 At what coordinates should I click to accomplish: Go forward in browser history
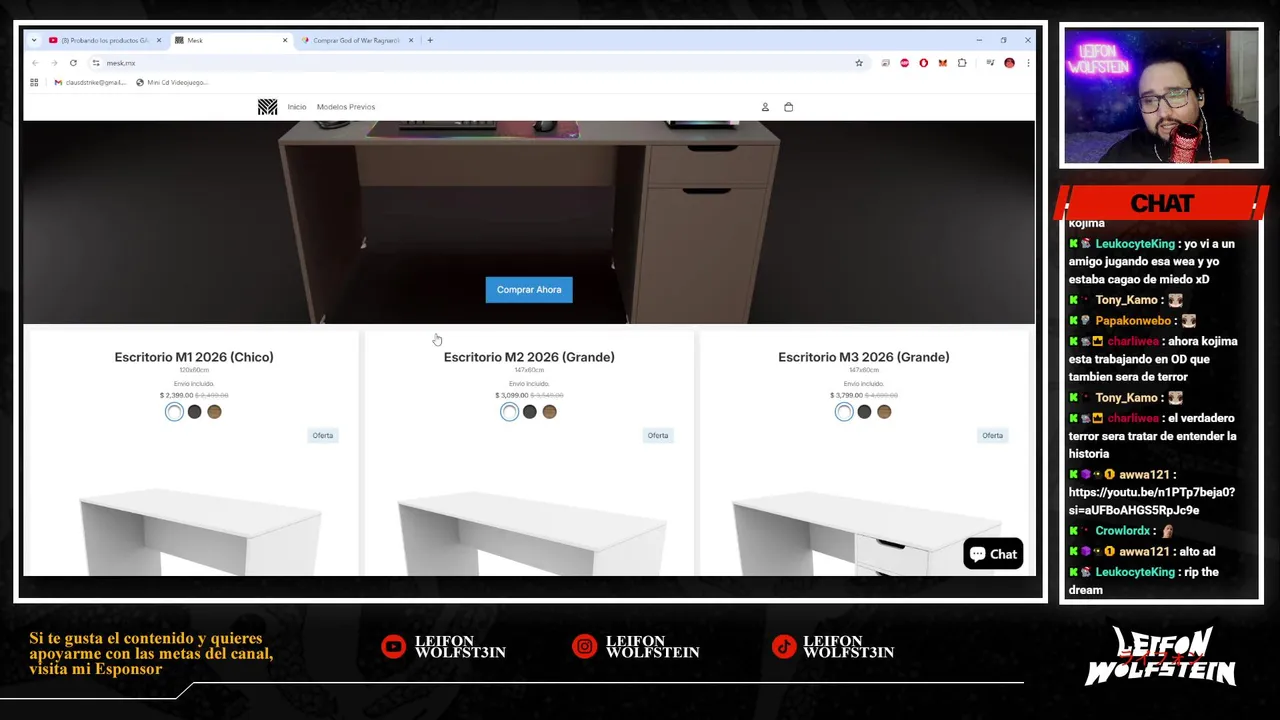54,63
